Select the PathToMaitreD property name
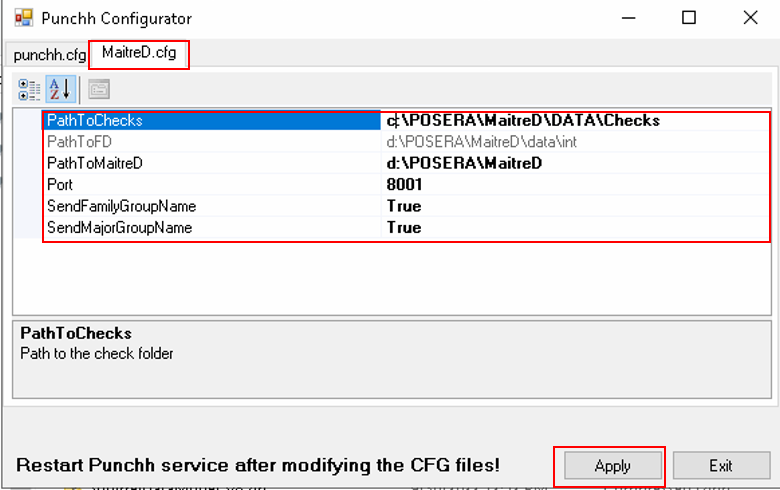The height and width of the screenshot is (490, 780). pyautogui.click(x=95, y=164)
